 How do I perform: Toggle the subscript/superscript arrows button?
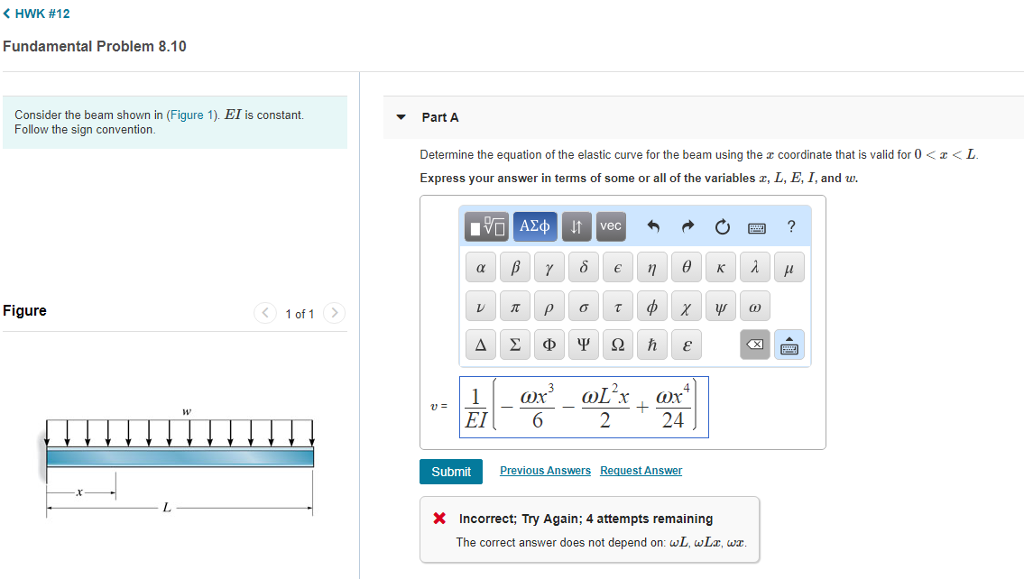click(575, 227)
